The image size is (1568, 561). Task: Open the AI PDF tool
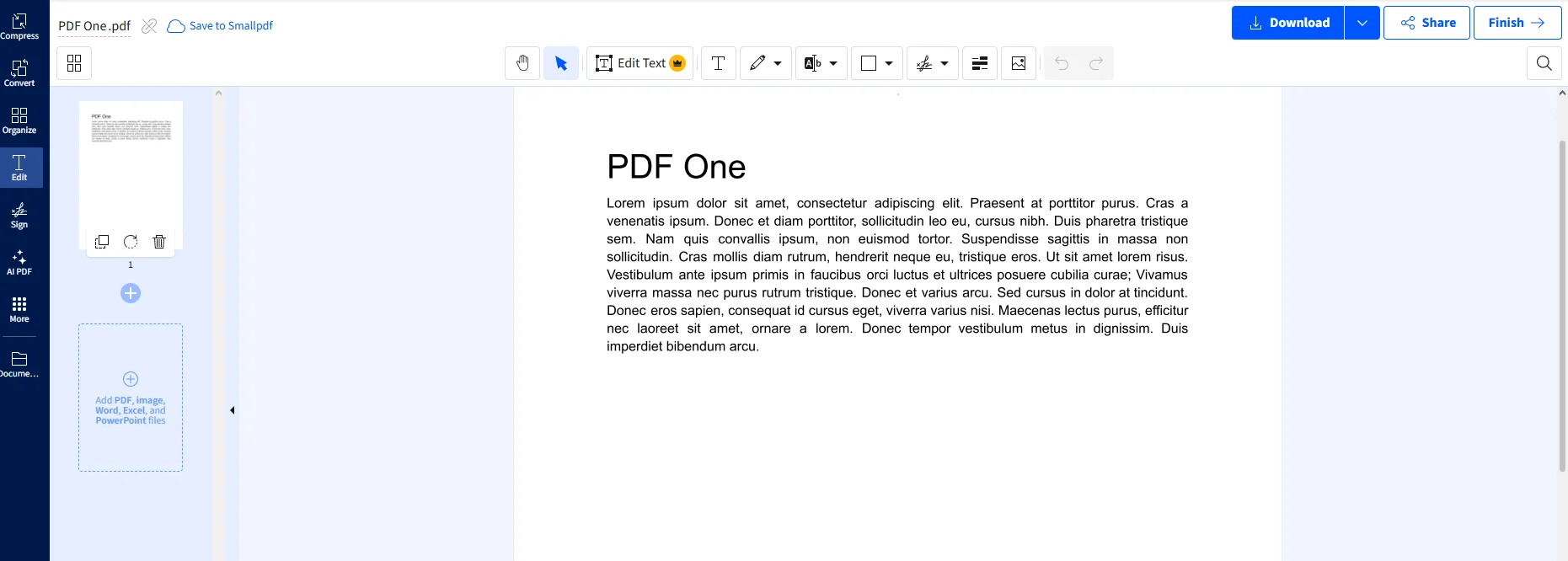(x=19, y=262)
